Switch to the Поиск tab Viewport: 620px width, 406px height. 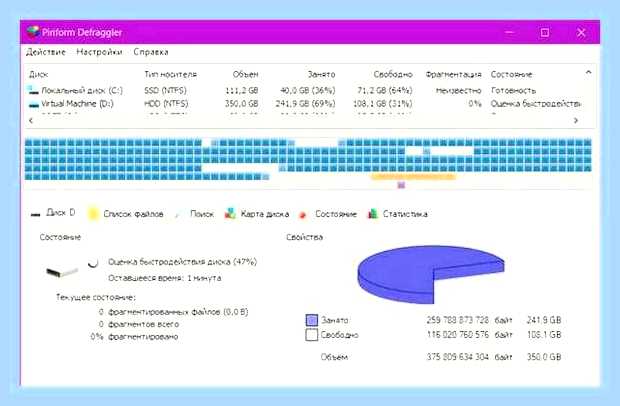coord(194,214)
